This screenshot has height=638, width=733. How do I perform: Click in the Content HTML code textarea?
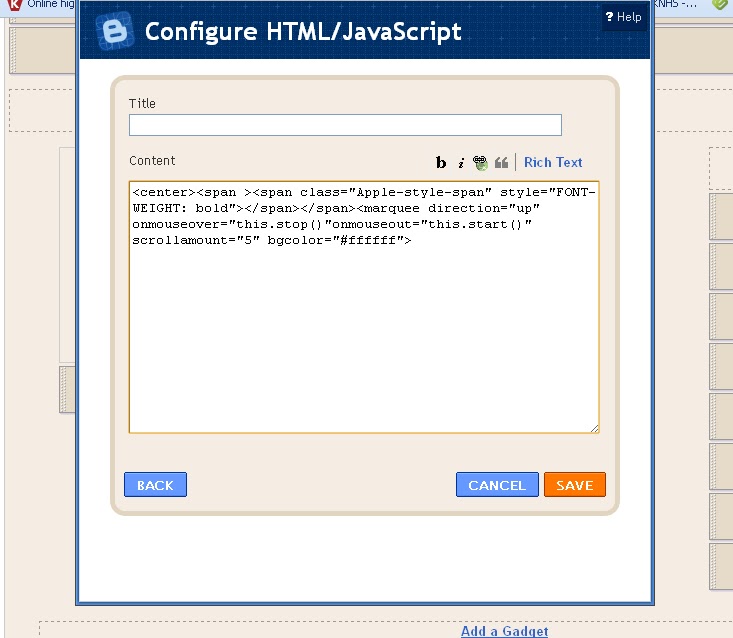tap(364, 330)
